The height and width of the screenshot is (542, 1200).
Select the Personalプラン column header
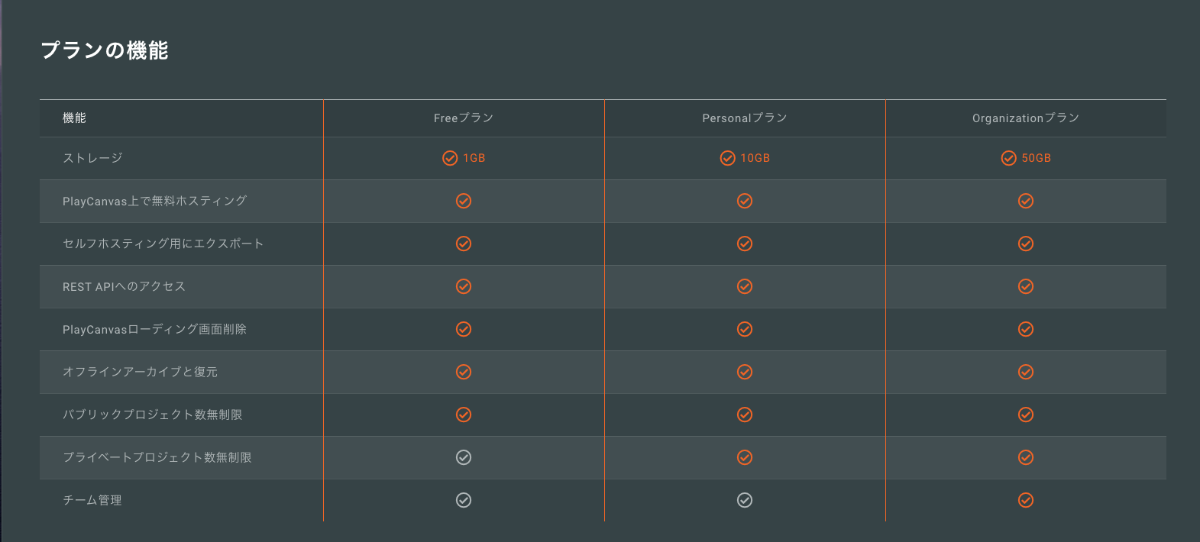click(744, 118)
